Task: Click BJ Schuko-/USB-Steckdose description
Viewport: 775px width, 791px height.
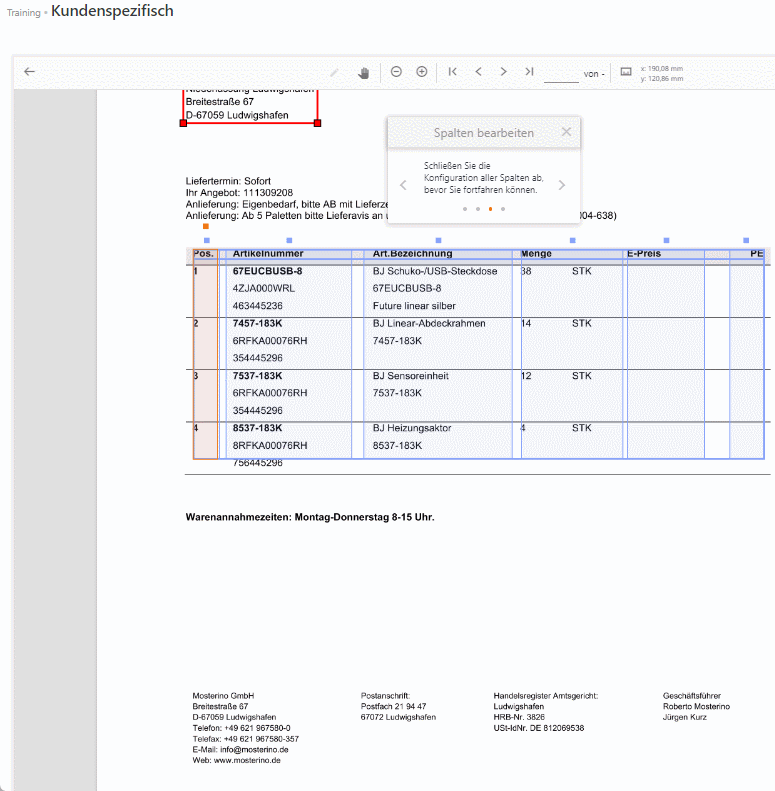Action: pyautogui.click(x=435, y=271)
